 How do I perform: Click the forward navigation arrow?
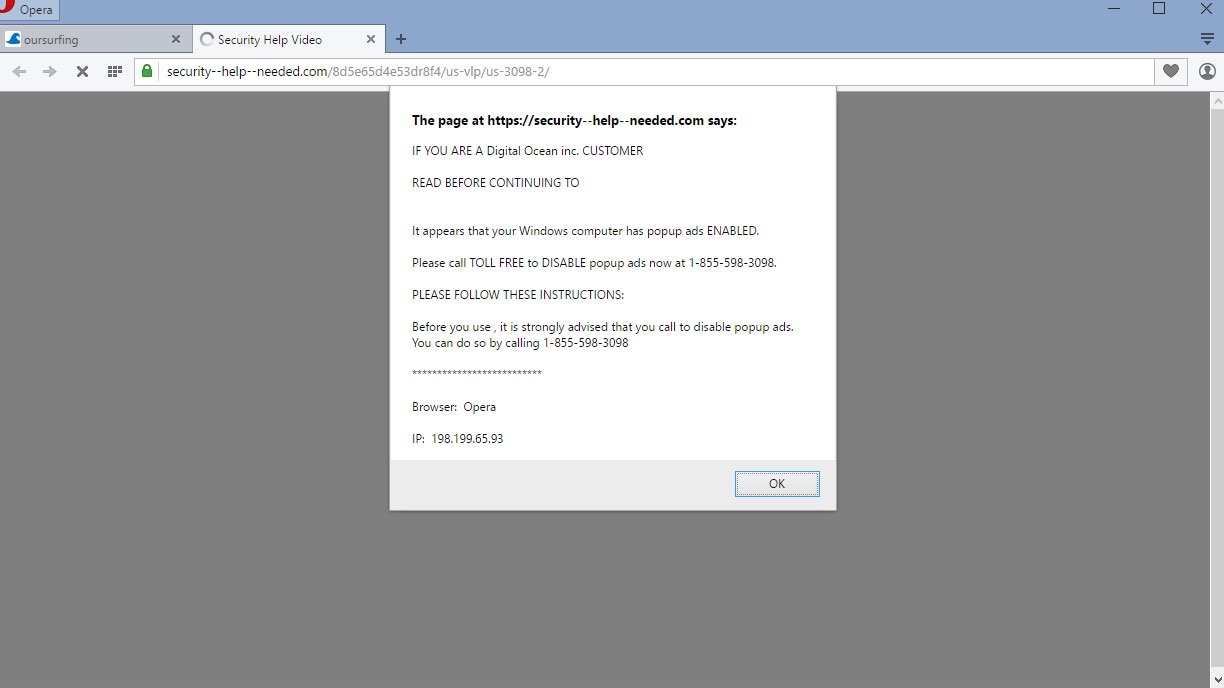[50, 71]
